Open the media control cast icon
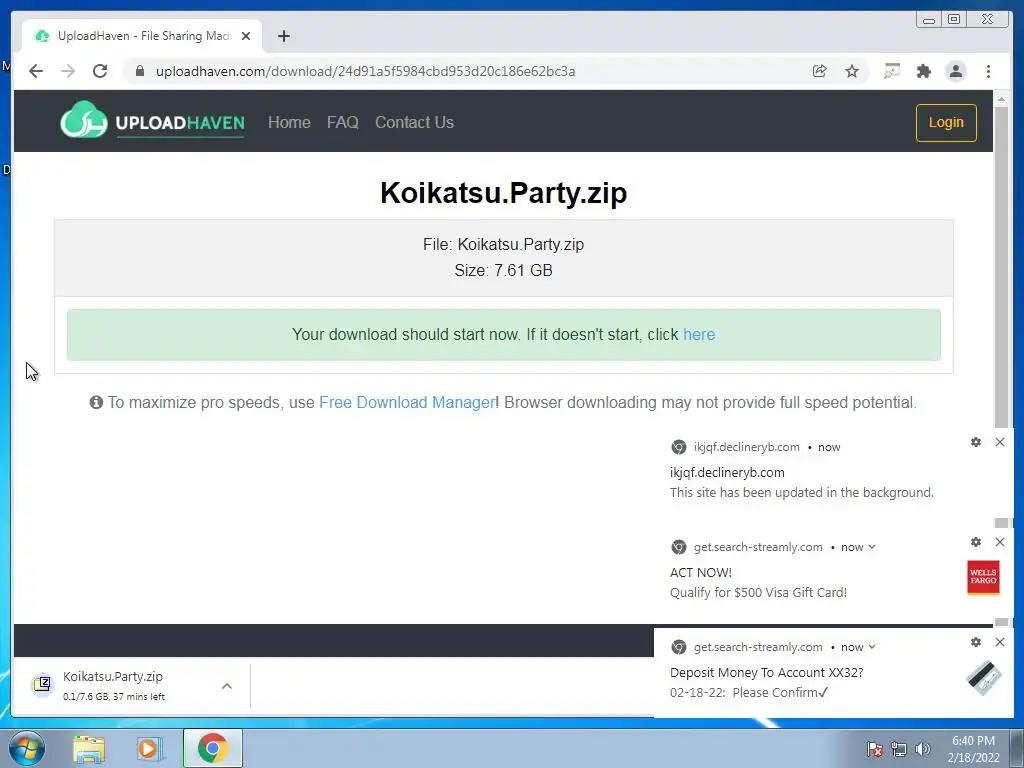Viewport: 1024px width, 768px height. (891, 71)
